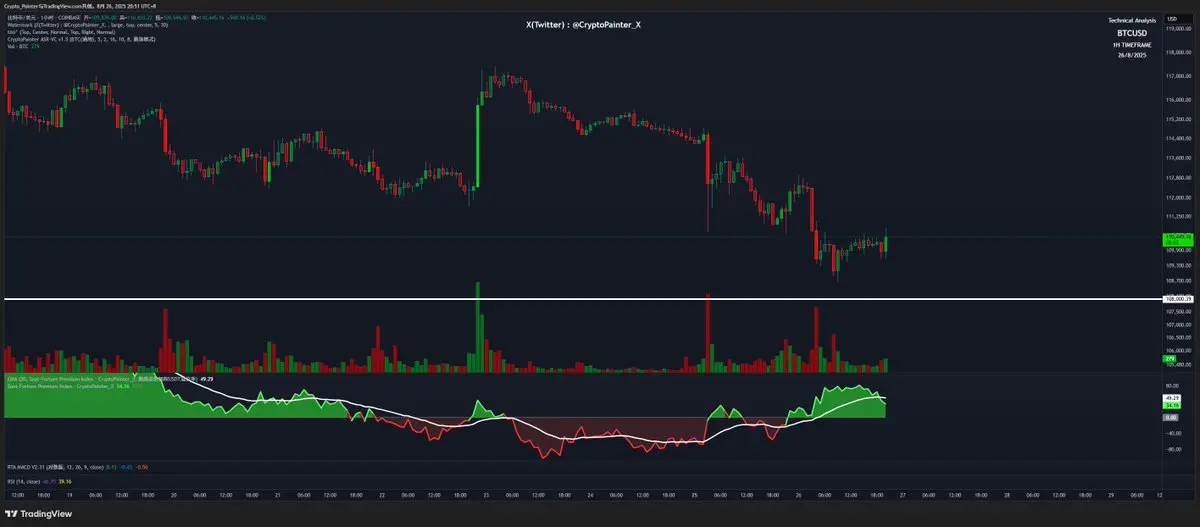Click date label 20 on time axis
Screen dimensions: 1200x527
[173, 494]
